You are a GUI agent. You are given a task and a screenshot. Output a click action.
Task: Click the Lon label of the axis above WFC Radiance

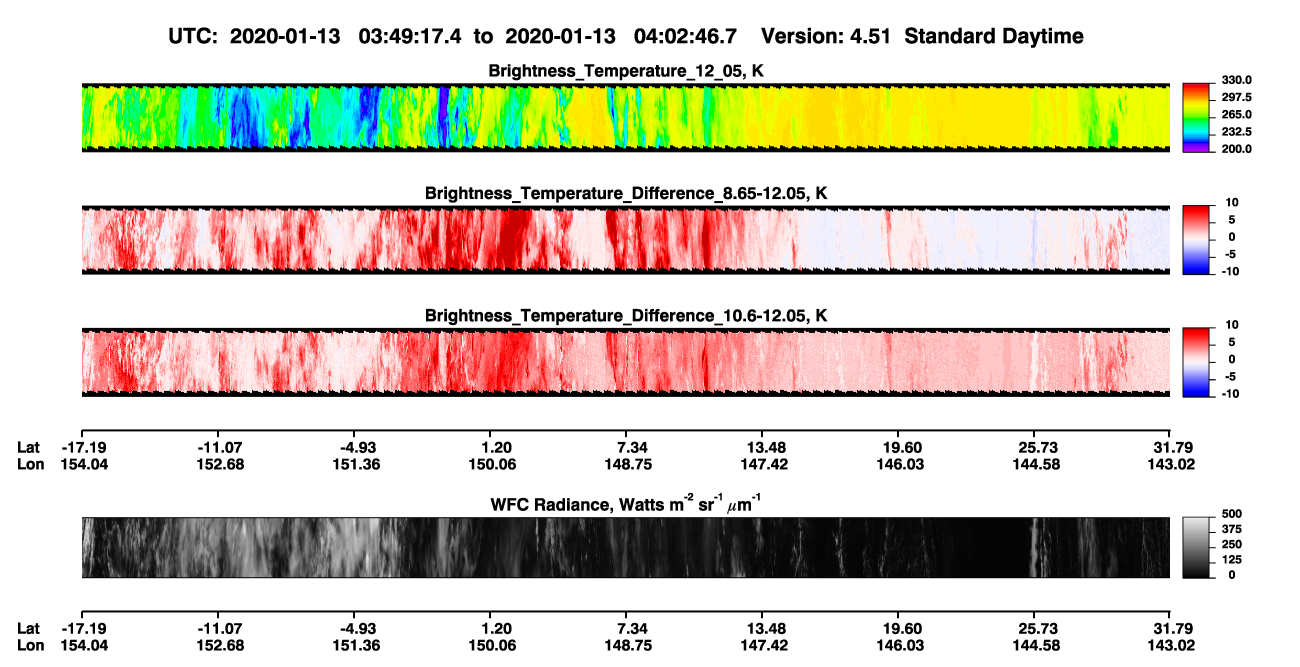[x=29, y=464]
